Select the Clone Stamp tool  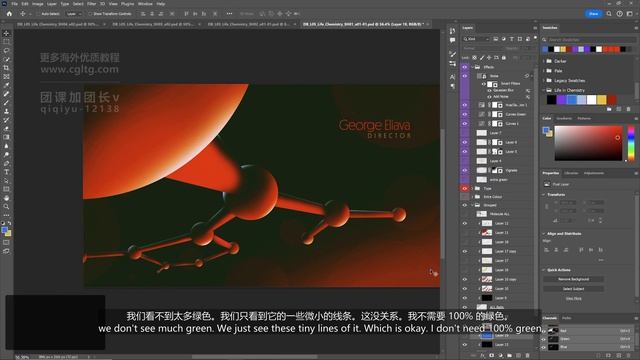[x=6, y=111]
